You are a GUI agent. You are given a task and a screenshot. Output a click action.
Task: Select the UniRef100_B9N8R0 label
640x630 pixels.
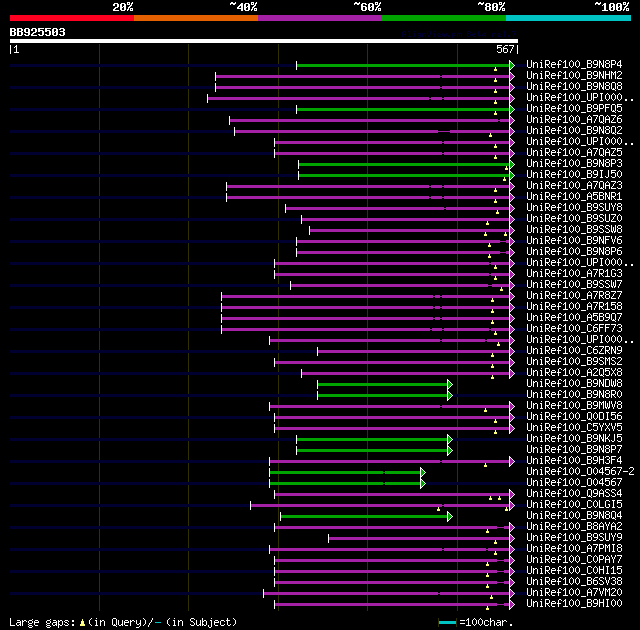[x=574, y=395]
